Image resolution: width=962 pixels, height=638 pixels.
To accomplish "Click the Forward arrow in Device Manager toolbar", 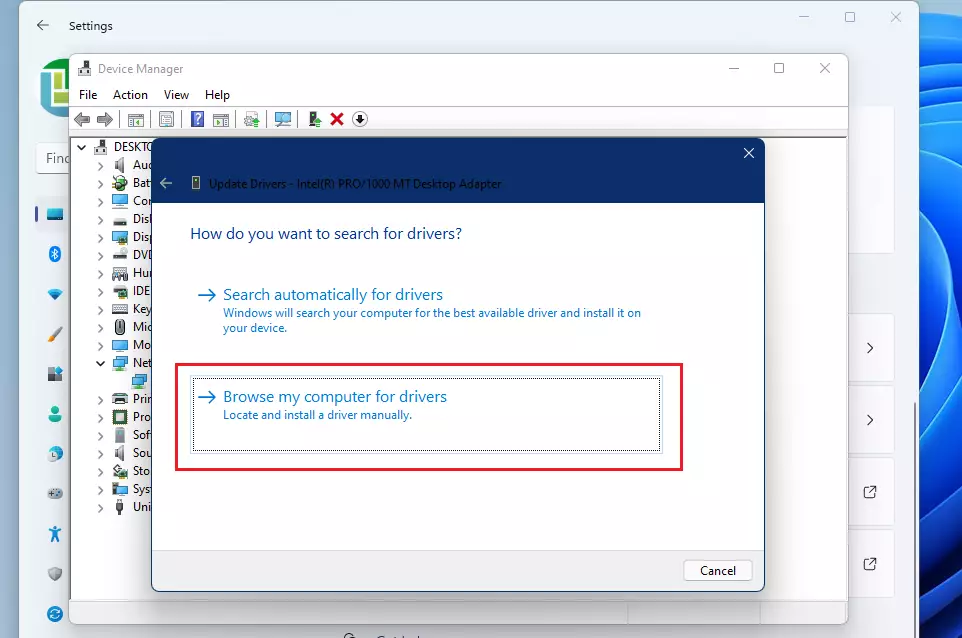I will point(105,119).
